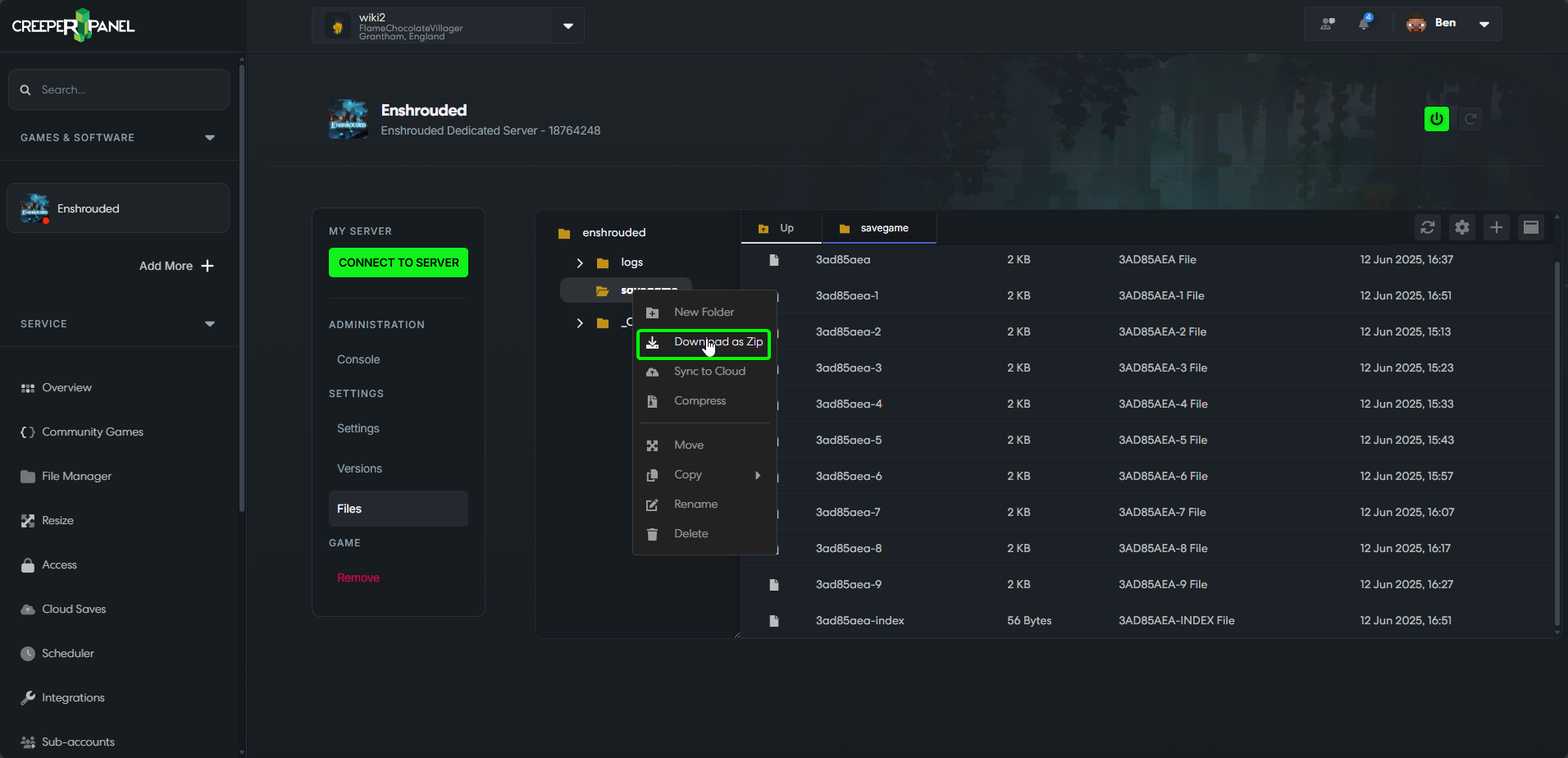The height and width of the screenshot is (758, 1568).
Task: Click 3AD85AEA-INDEX File type cell
Action: point(1177,620)
